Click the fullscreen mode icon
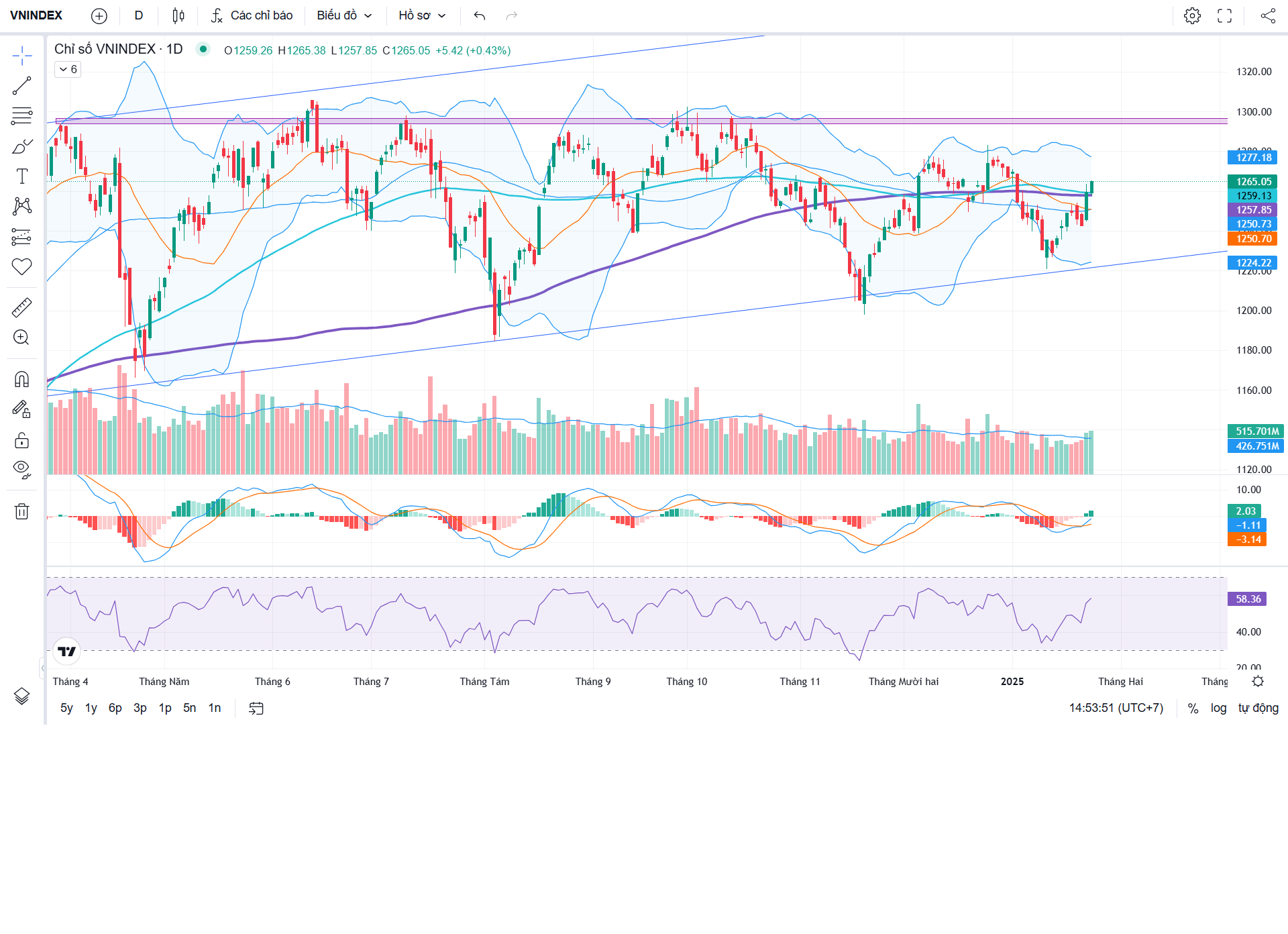Viewport: 1288px width, 934px height. [x=1224, y=15]
